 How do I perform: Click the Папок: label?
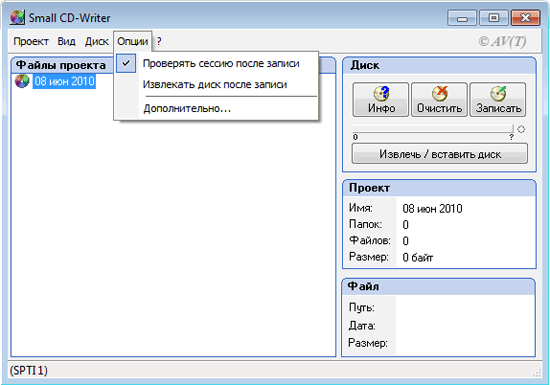[x=365, y=224]
